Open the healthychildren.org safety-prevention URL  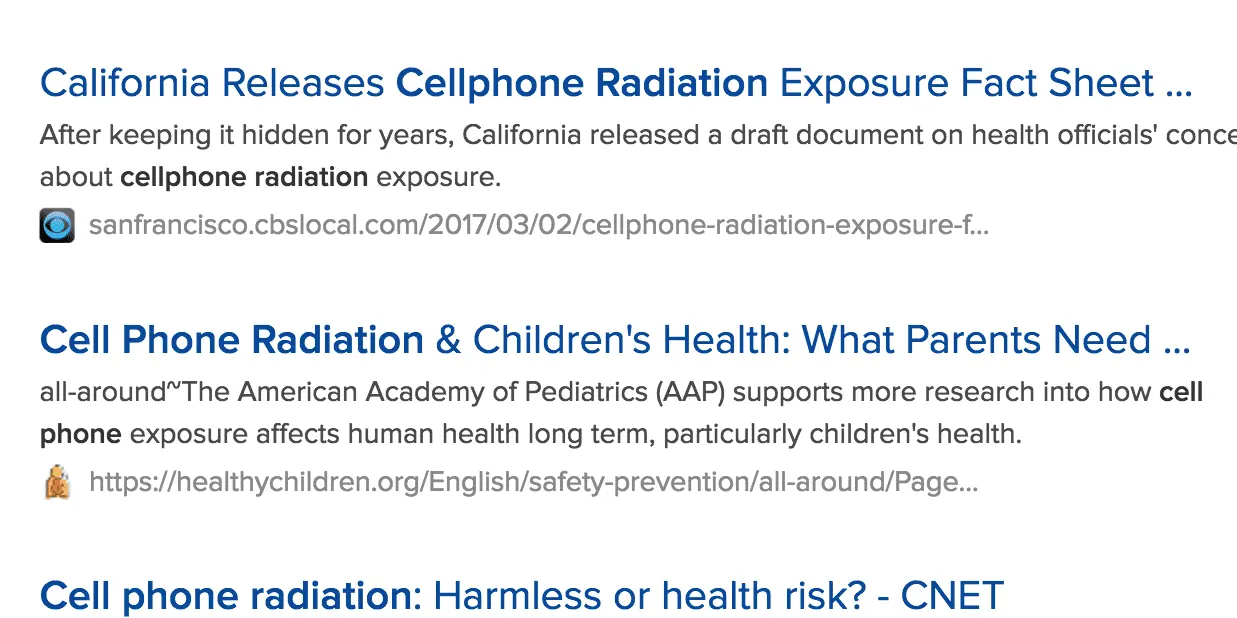pyautogui.click(x=533, y=483)
